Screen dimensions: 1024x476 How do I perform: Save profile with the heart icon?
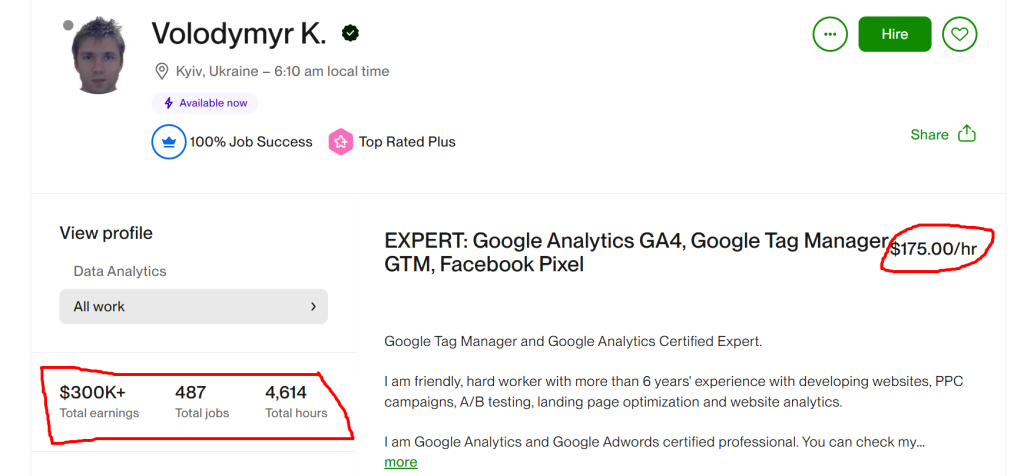960,34
